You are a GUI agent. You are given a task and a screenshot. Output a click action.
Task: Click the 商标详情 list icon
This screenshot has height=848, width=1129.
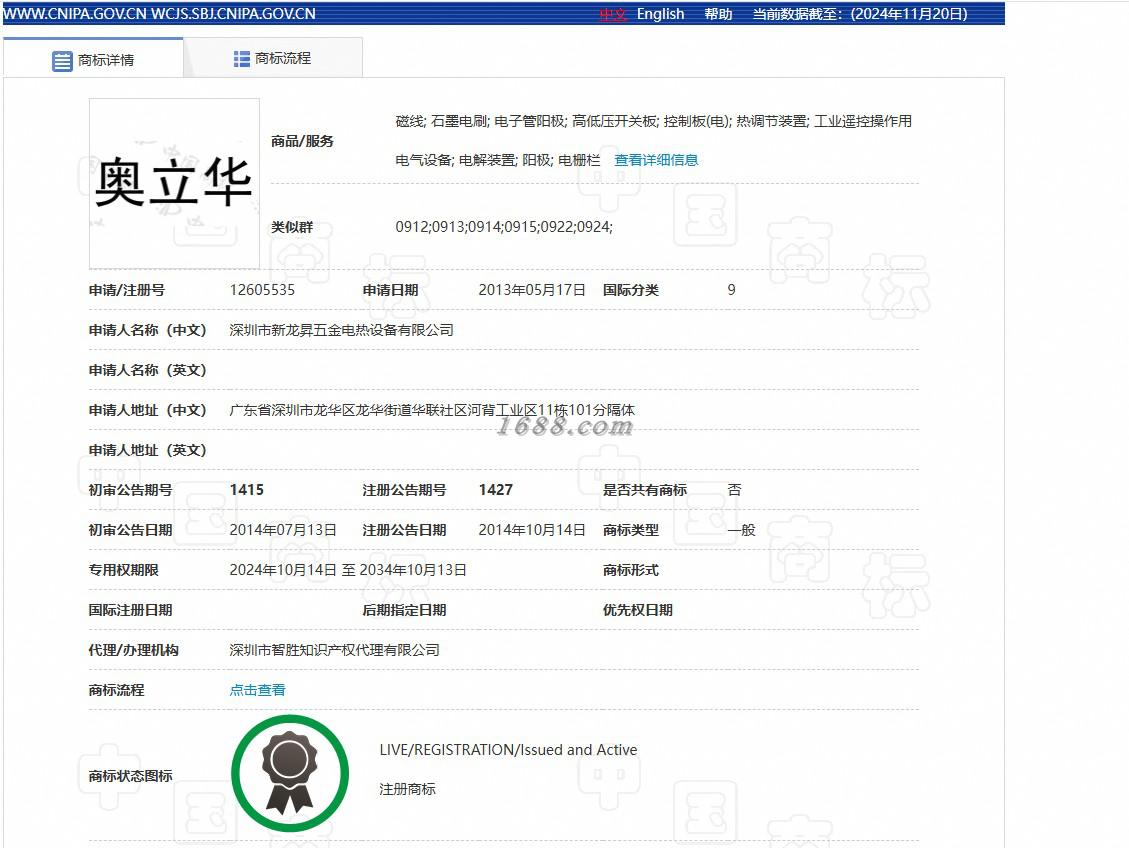pyautogui.click(x=63, y=60)
